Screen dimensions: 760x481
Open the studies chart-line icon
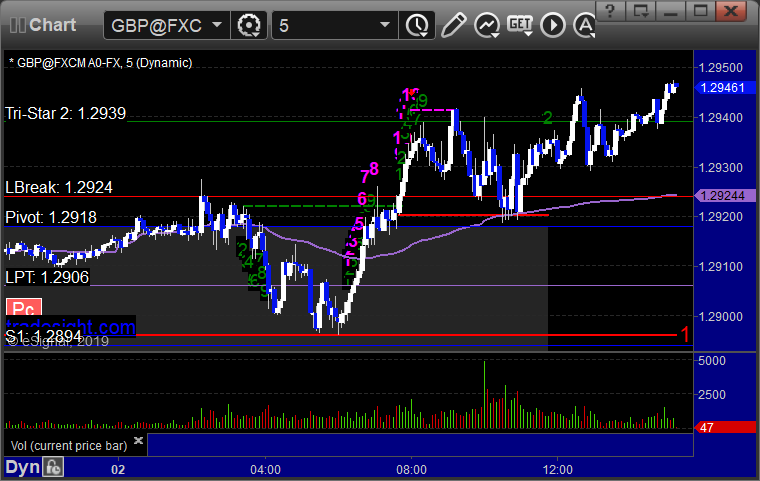487,25
